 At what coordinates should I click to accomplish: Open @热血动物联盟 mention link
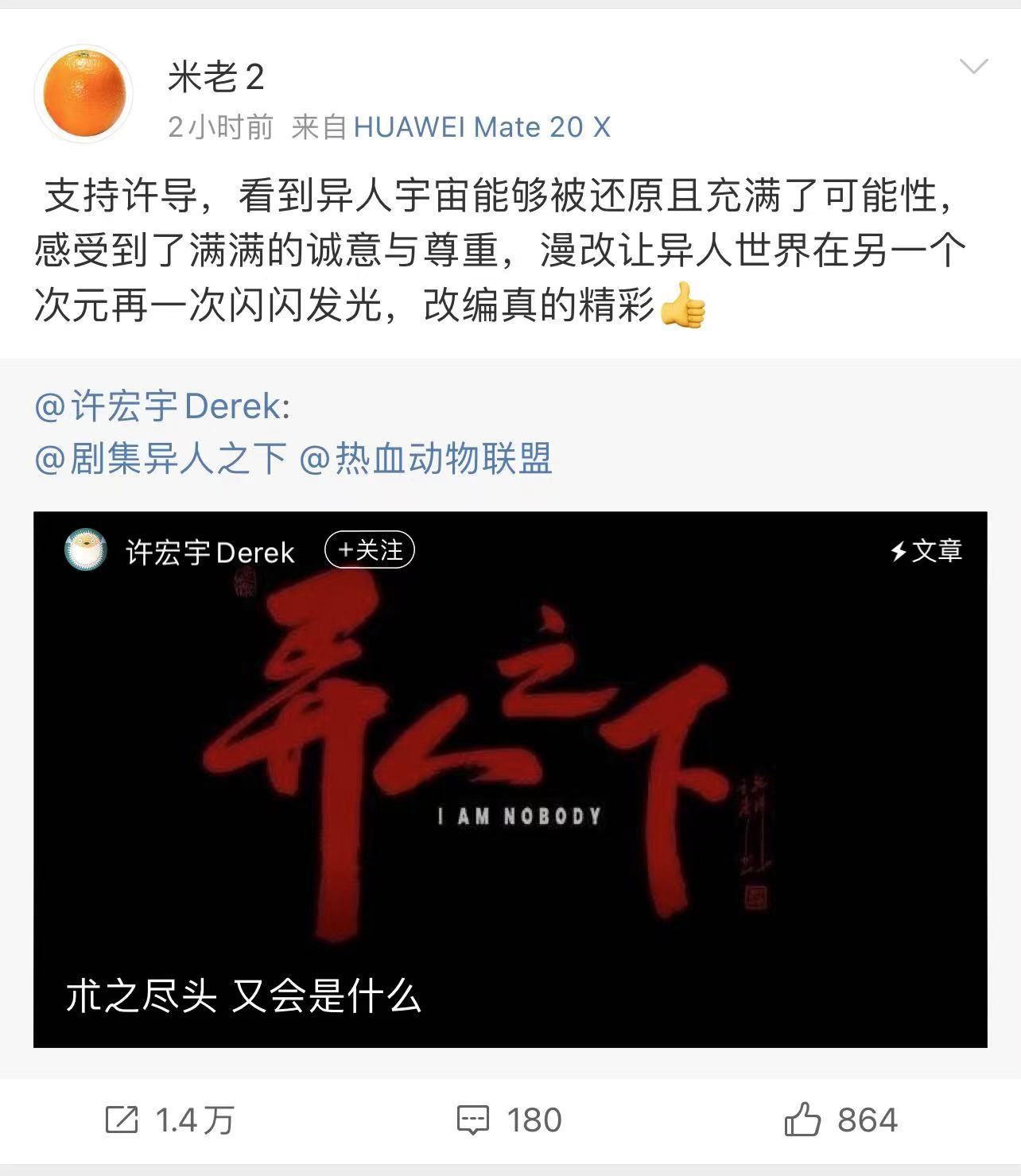pyautogui.click(x=425, y=459)
